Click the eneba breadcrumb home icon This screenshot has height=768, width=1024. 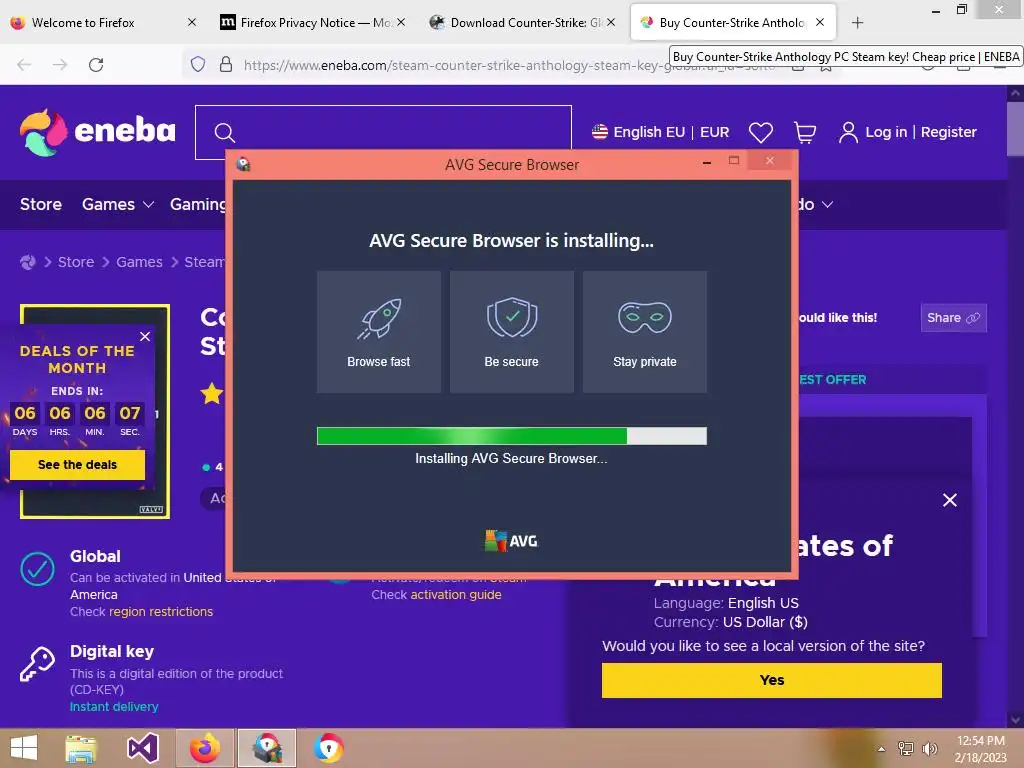coord(27,262)
